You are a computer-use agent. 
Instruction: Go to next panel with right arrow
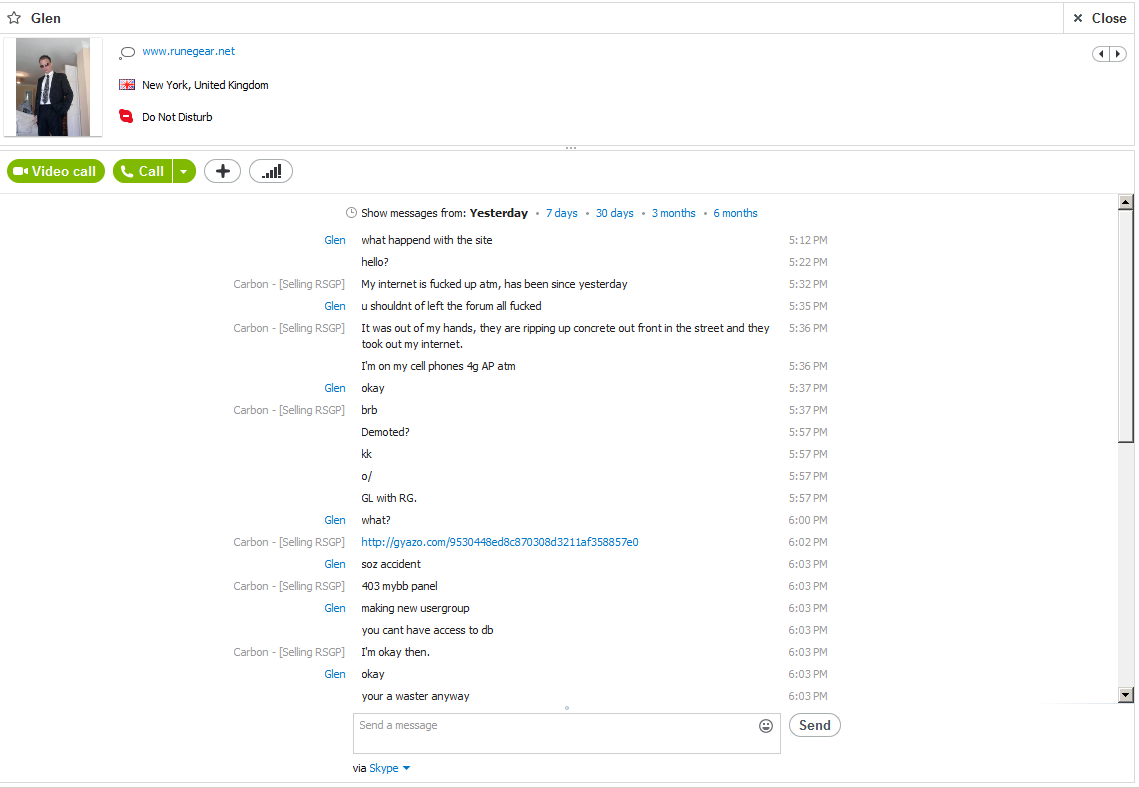(x=1119, y=54)
